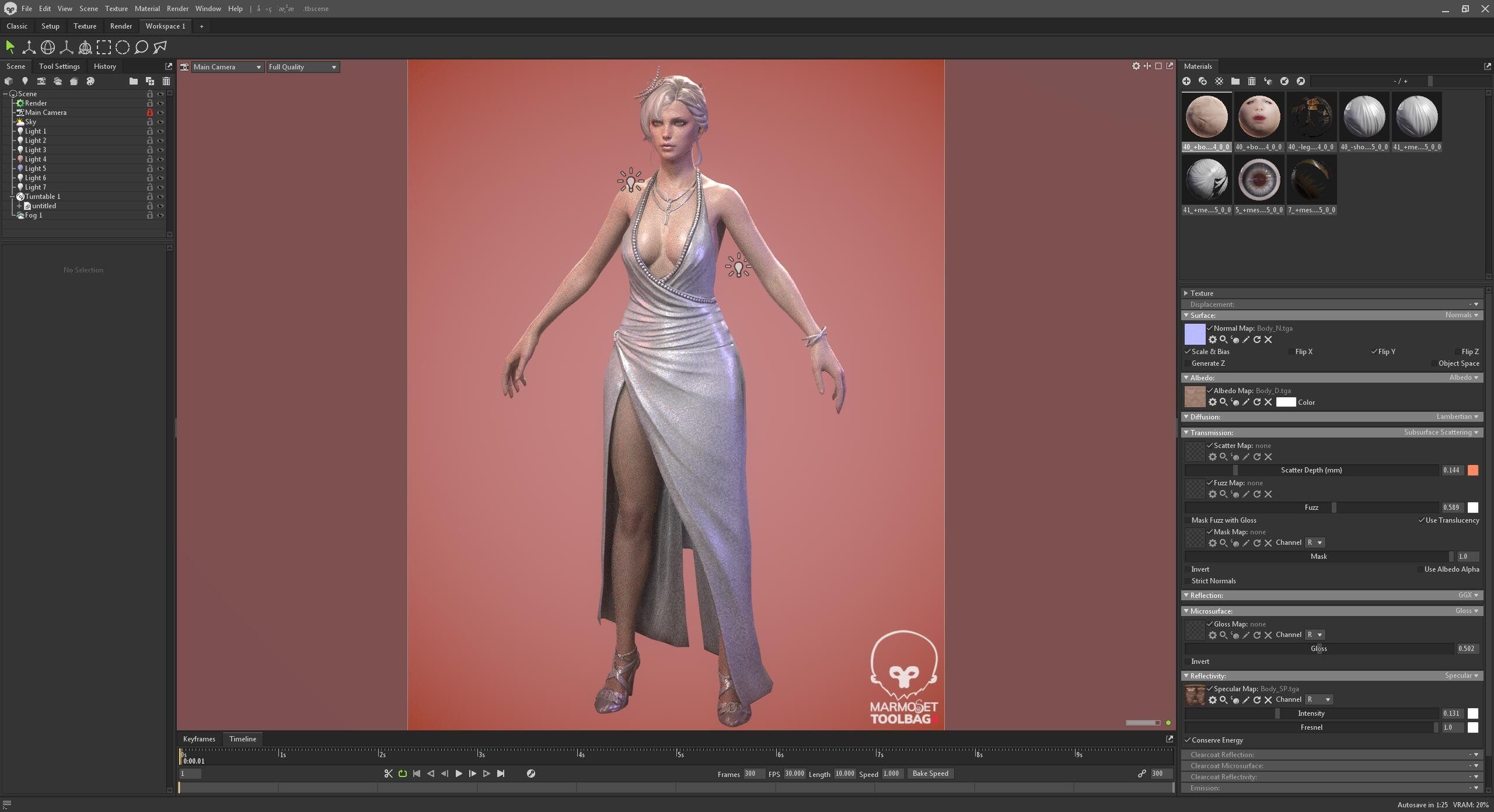Choose the translate transform tool
The width and height of the screenshot is (1494, 812).
(29, 47)
